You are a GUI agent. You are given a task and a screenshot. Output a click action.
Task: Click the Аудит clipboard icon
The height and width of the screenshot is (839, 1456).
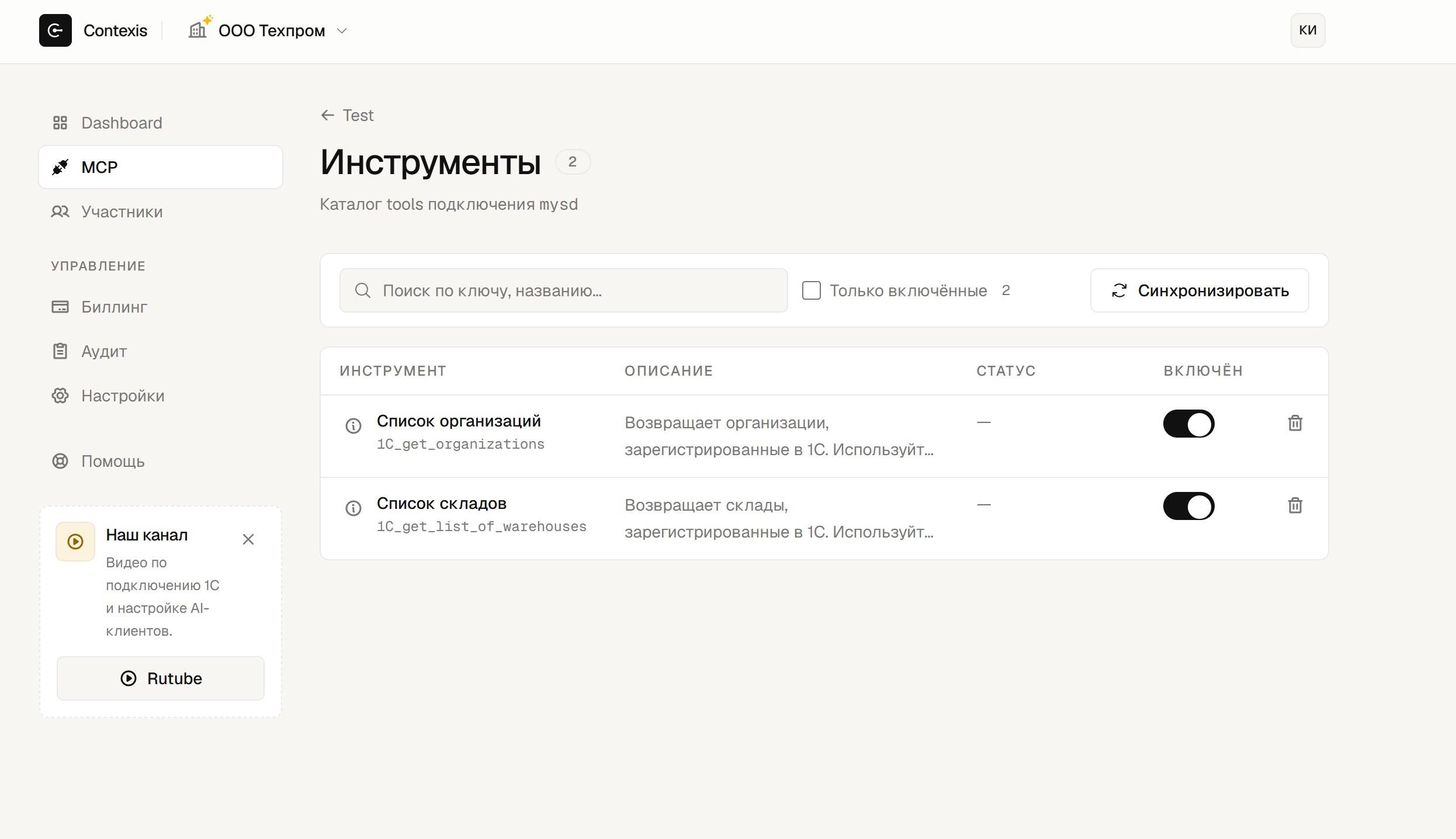pos(60,351)
